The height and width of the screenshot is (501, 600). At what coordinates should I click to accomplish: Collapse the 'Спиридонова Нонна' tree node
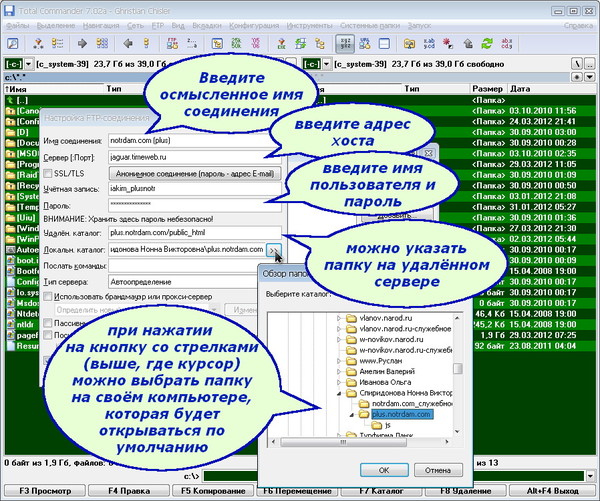point(339,393)
